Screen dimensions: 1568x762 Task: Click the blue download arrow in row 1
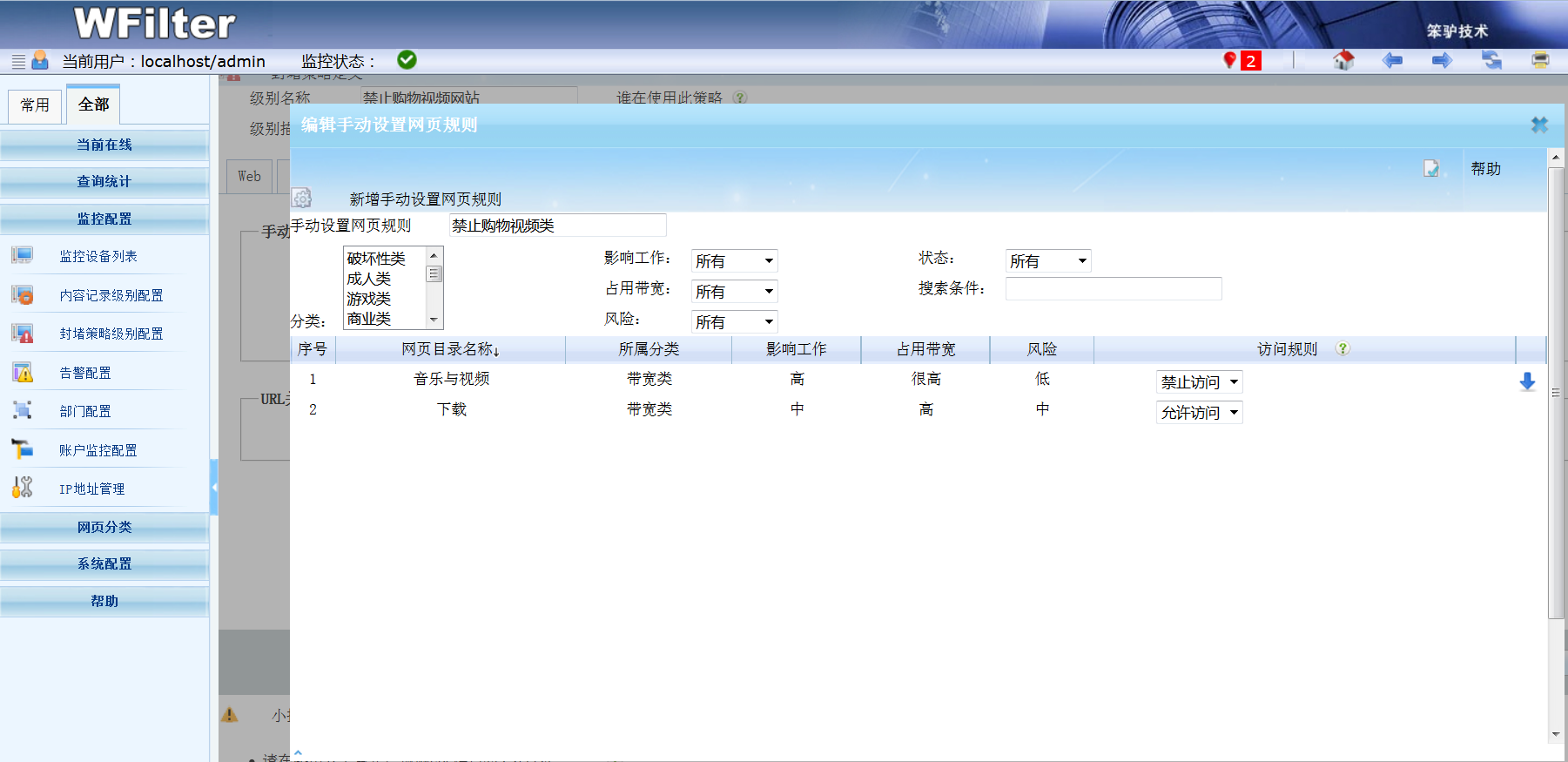[1527, 381]
